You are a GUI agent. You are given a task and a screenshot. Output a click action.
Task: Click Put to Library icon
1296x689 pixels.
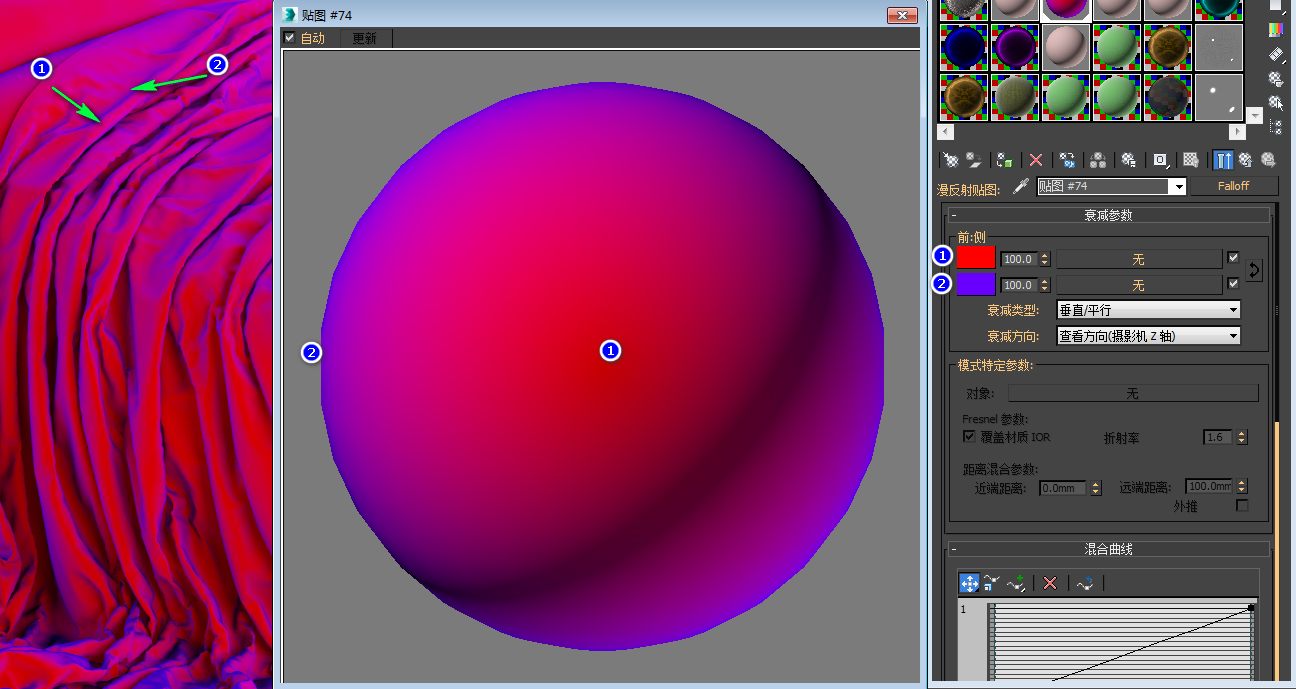(1129, 160)
